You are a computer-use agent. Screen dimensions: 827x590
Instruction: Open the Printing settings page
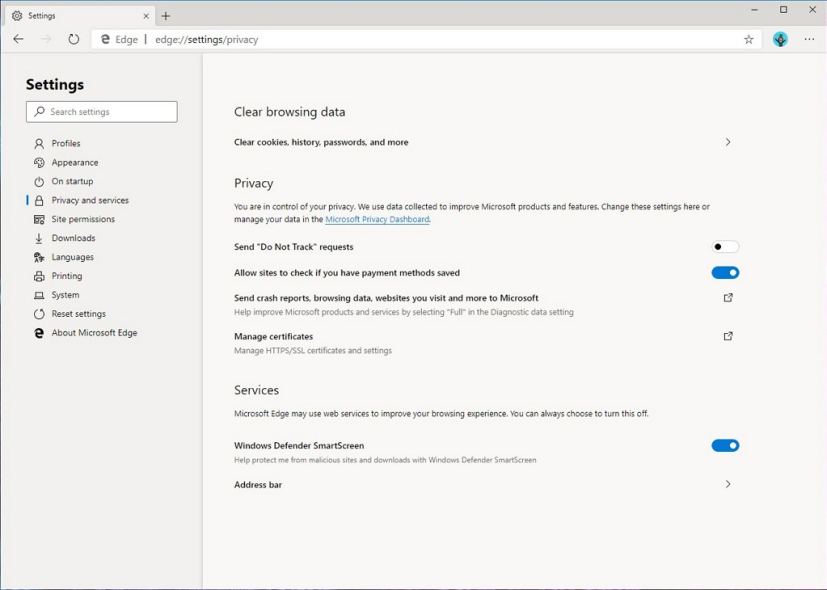click(66, 276)
